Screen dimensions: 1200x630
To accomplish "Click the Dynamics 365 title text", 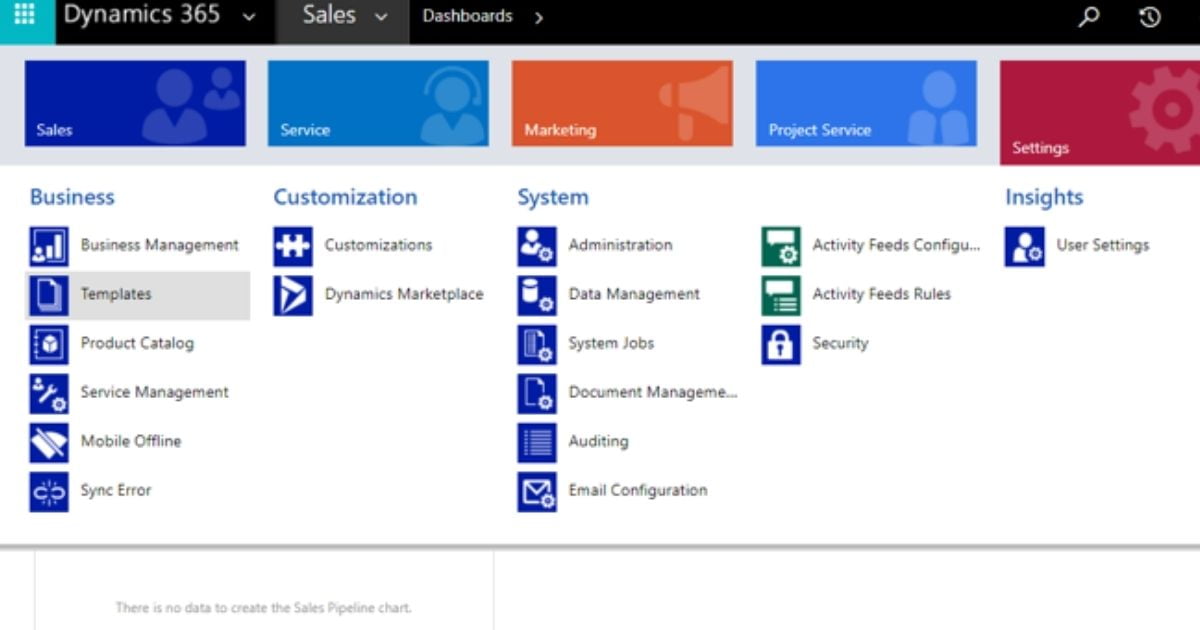I will point(142,16).
